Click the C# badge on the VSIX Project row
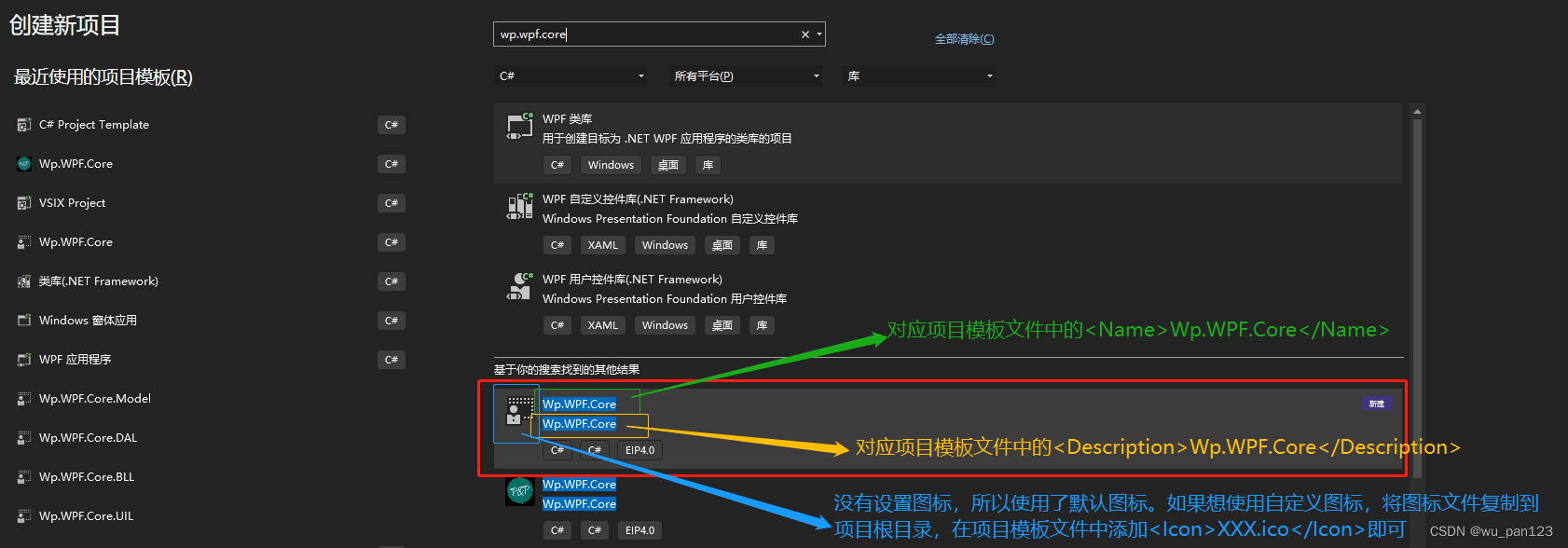The image size is (1568, 548). coord(392,203)
